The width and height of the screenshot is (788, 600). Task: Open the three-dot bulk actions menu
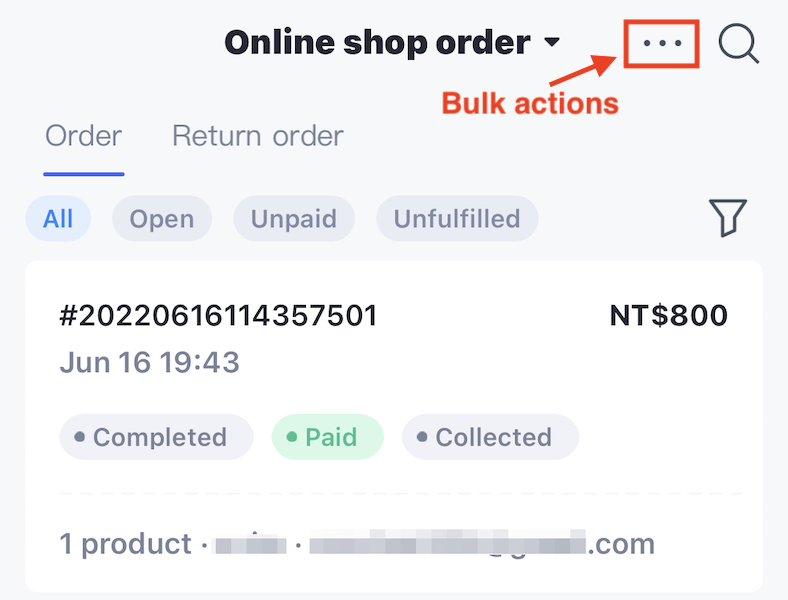[662, 43]
